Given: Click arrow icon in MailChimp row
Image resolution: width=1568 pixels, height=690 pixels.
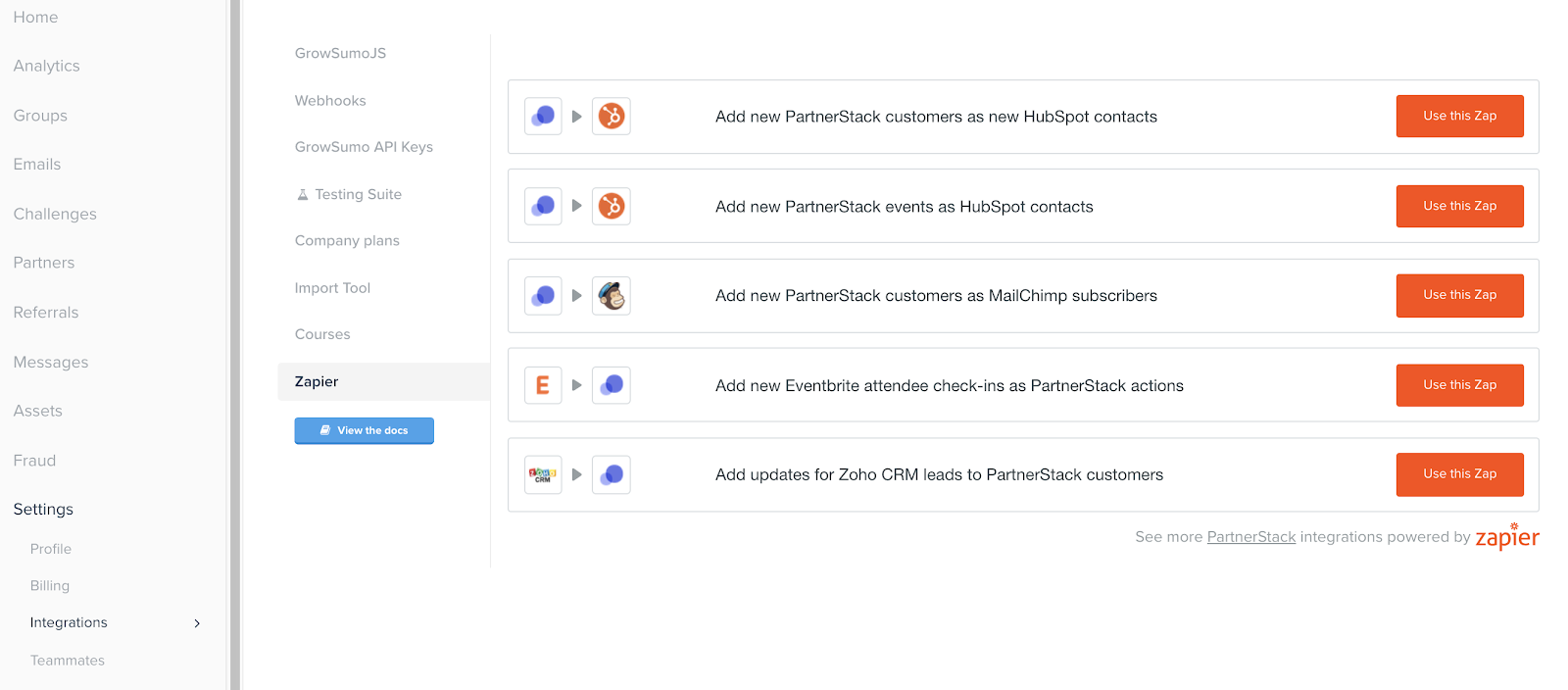Looking at the screenshot, I should click(577, 296).
